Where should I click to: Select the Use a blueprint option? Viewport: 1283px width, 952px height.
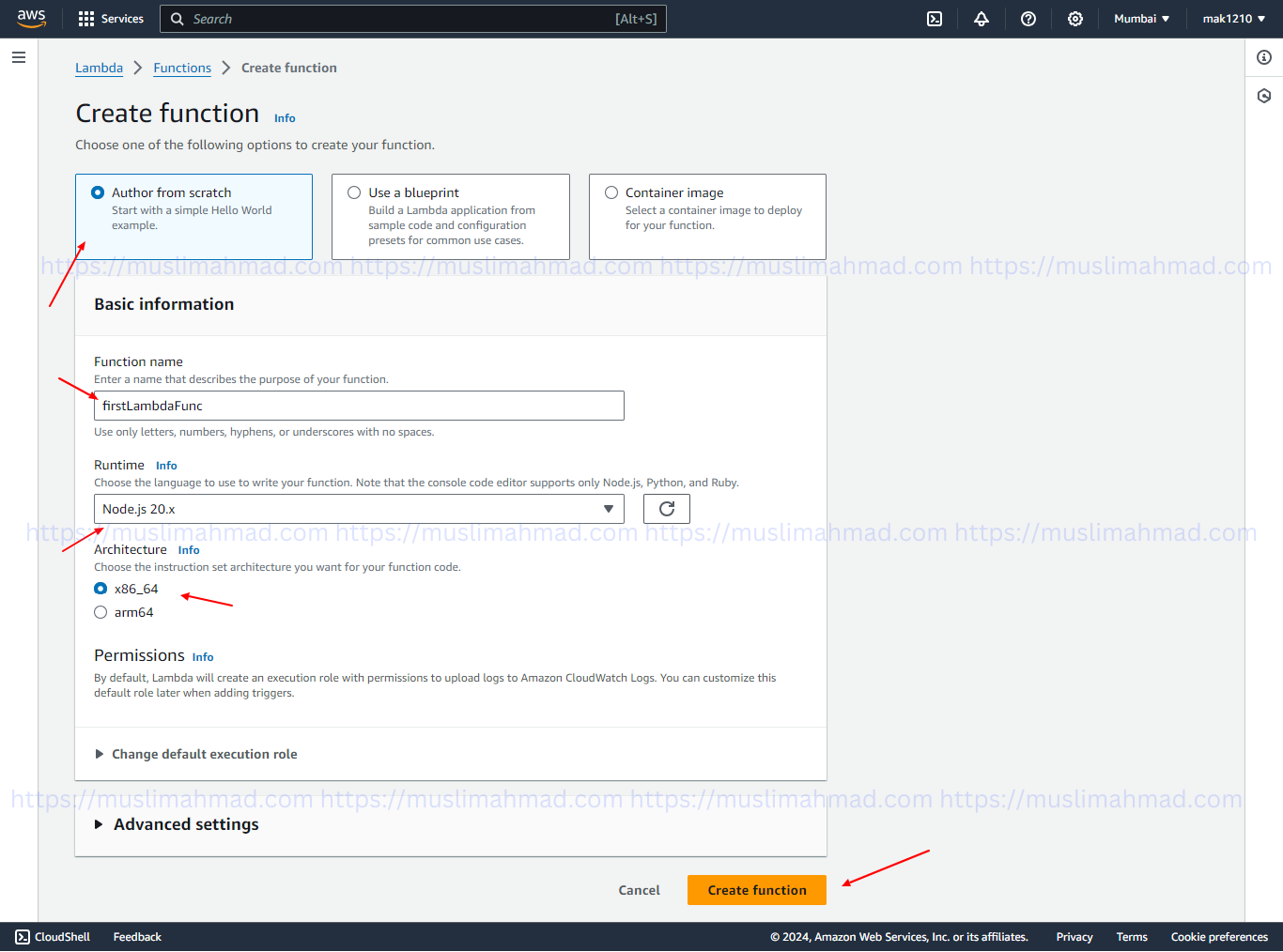pyautogui.click(x=354, y=192)
